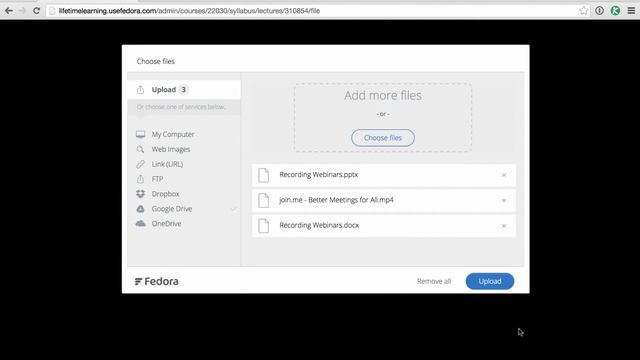Select the Recording Webinars.docx file name
This screenshot has width=640, height=360.
coord(319,225)
